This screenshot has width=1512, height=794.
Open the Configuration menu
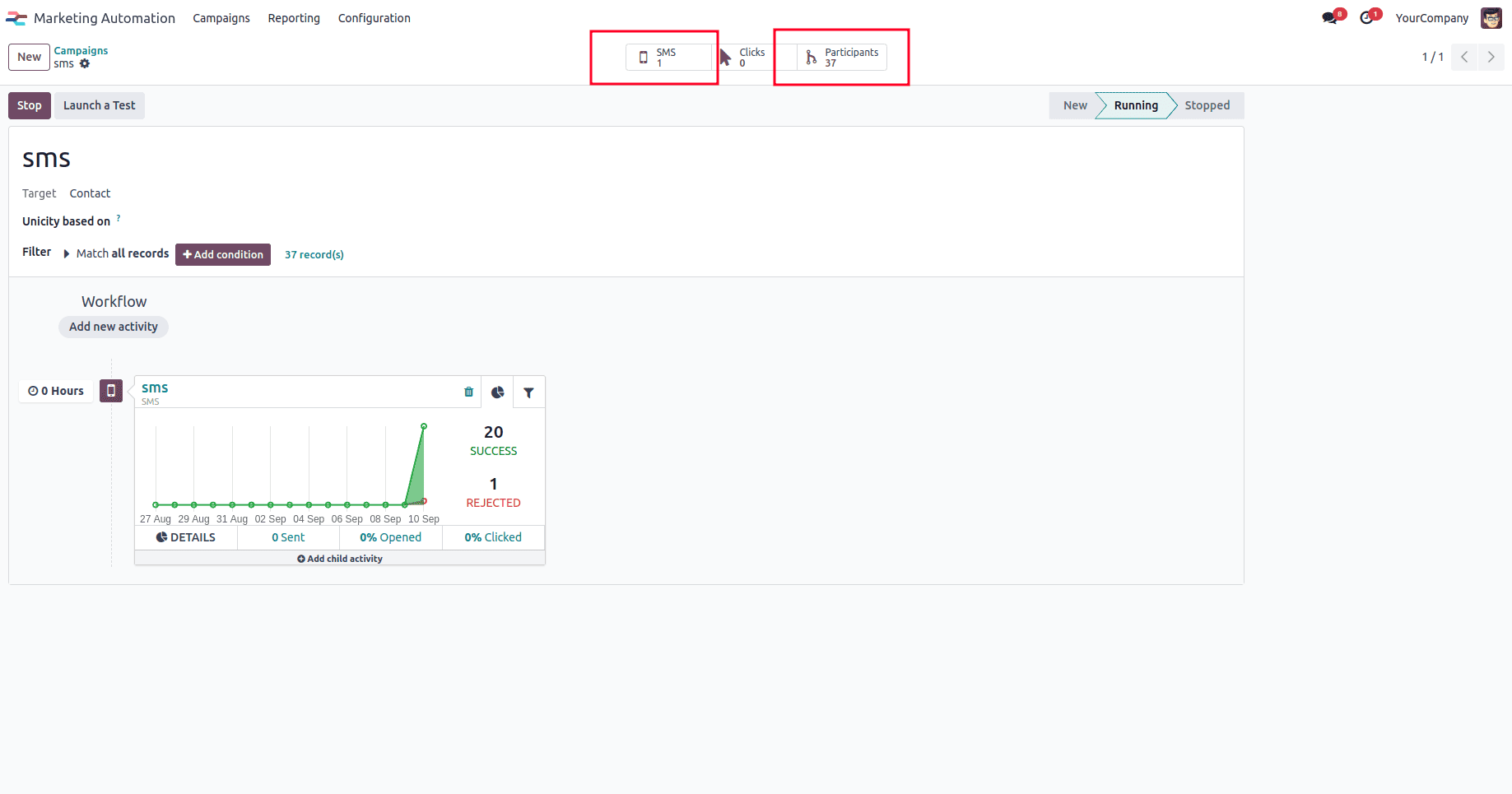pos(374,18)
